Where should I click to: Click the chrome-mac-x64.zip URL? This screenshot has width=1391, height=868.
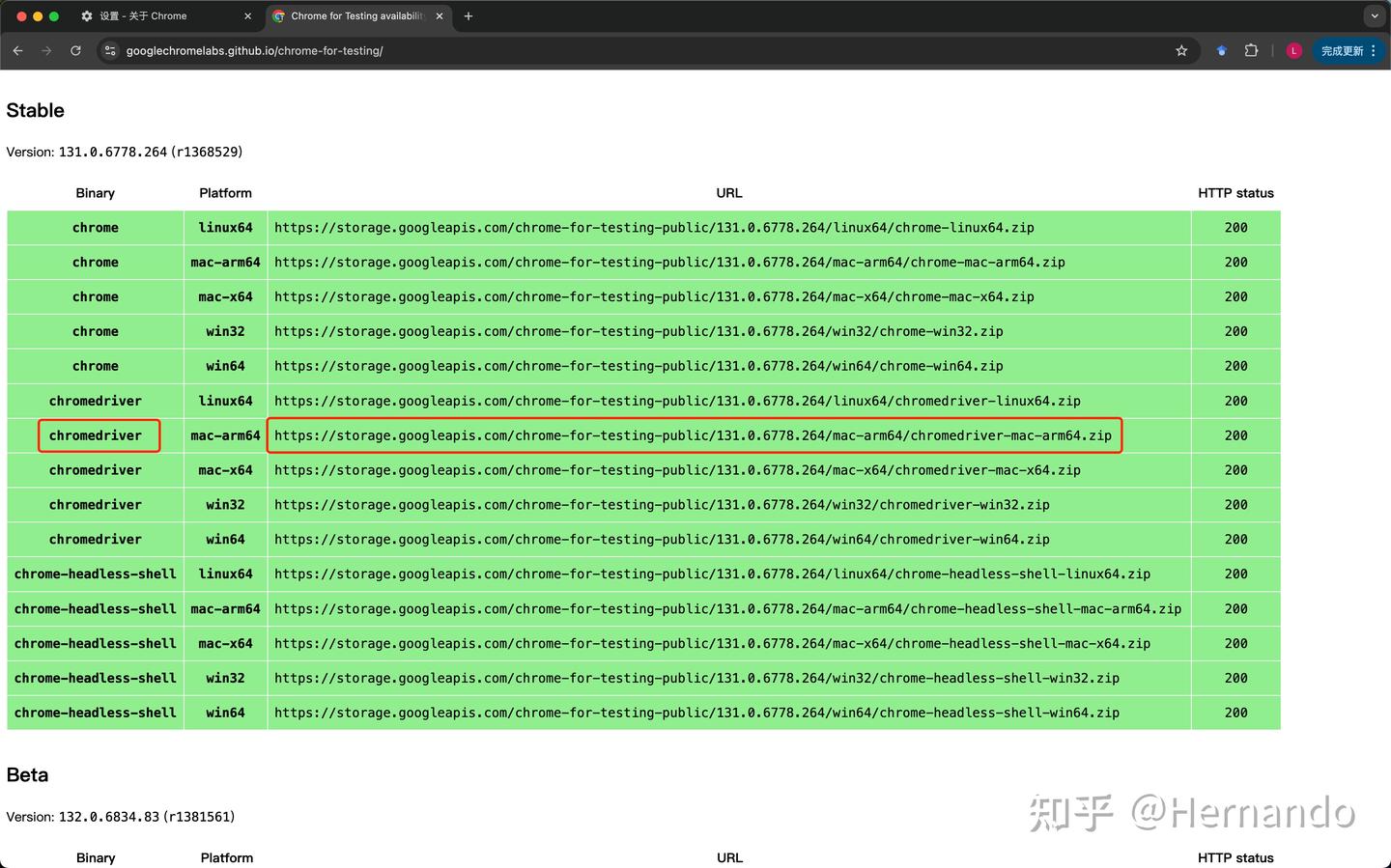[x=654, y=297]
